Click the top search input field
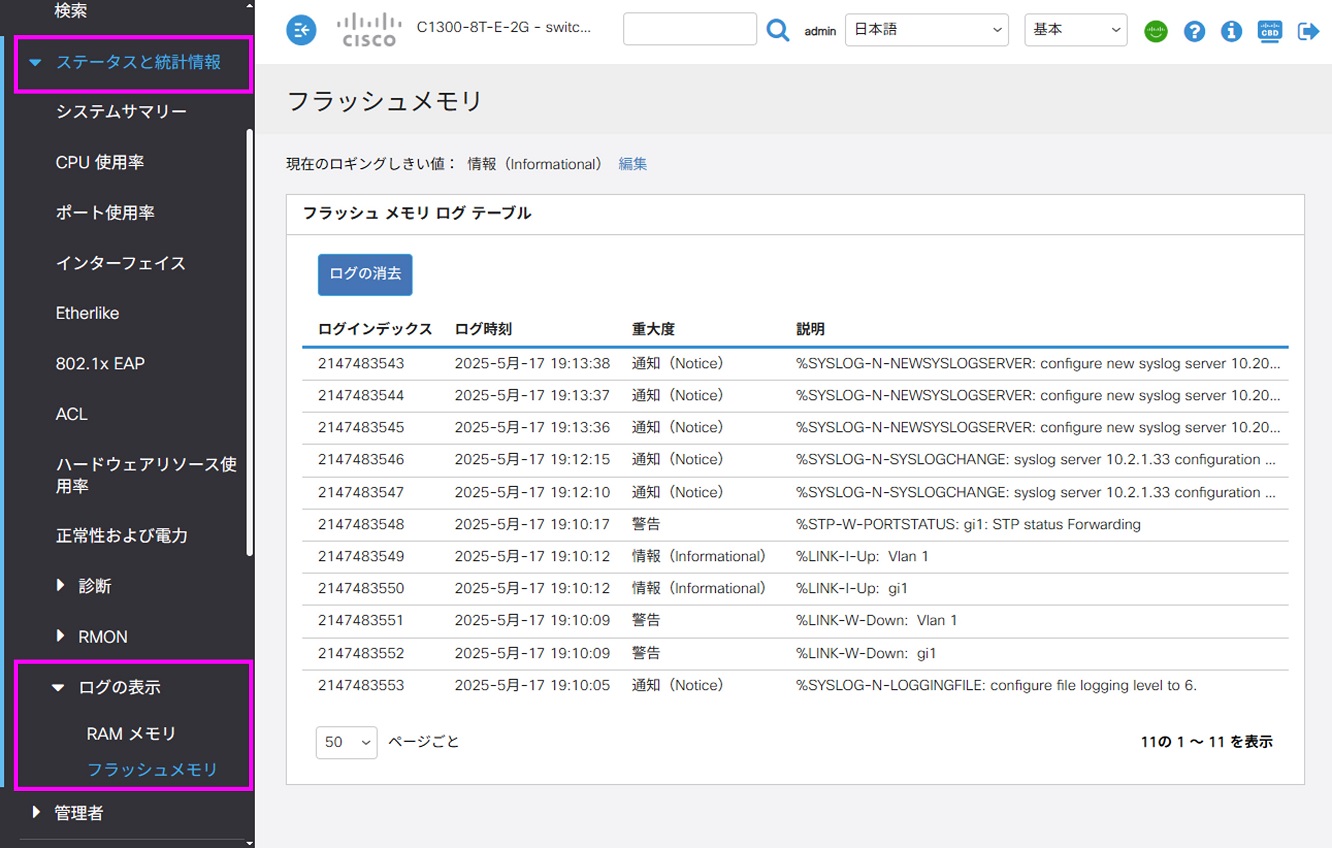Screen dimensions: 1332x848 (690, 29)
